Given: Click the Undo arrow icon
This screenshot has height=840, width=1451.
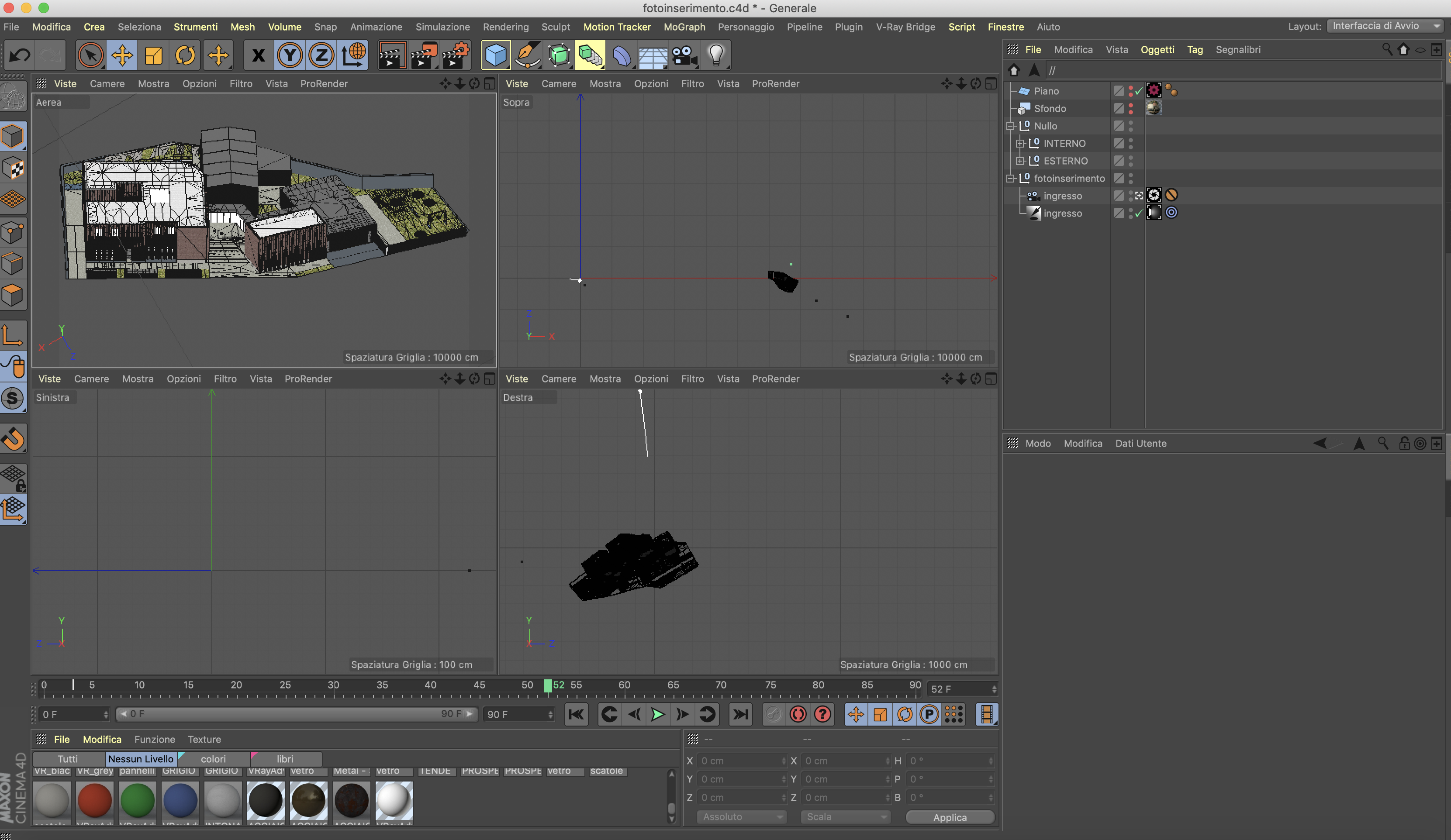Looking at the screenshot, I should click(x=20, y=55).
